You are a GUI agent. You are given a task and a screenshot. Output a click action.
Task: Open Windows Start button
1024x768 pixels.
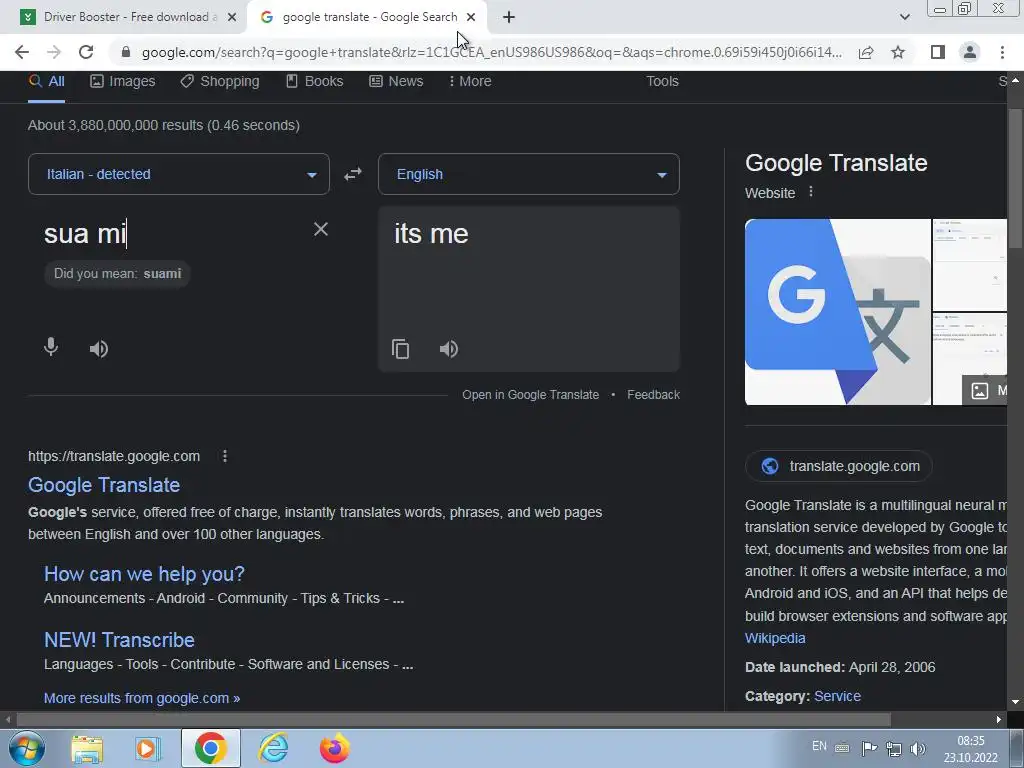pyautogui.click(x=26, y=748)
